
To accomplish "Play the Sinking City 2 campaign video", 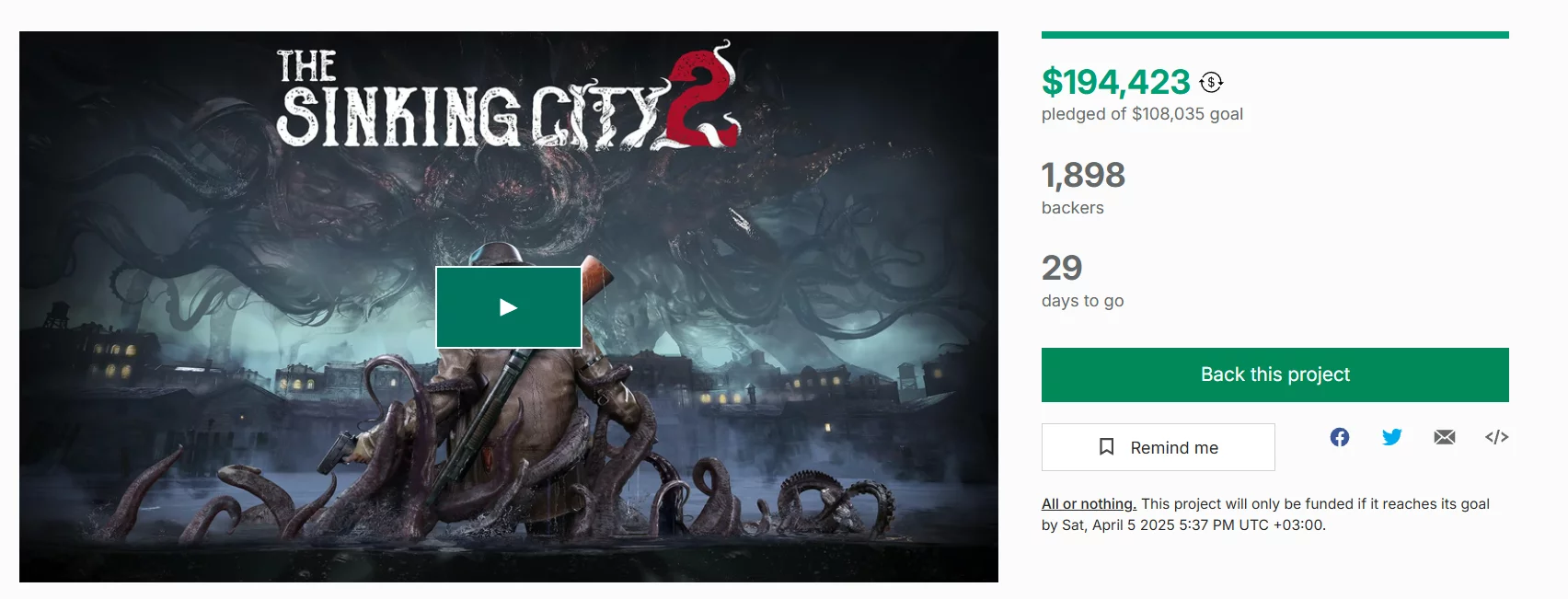I will pyautogui.click(x=509, y=307).
